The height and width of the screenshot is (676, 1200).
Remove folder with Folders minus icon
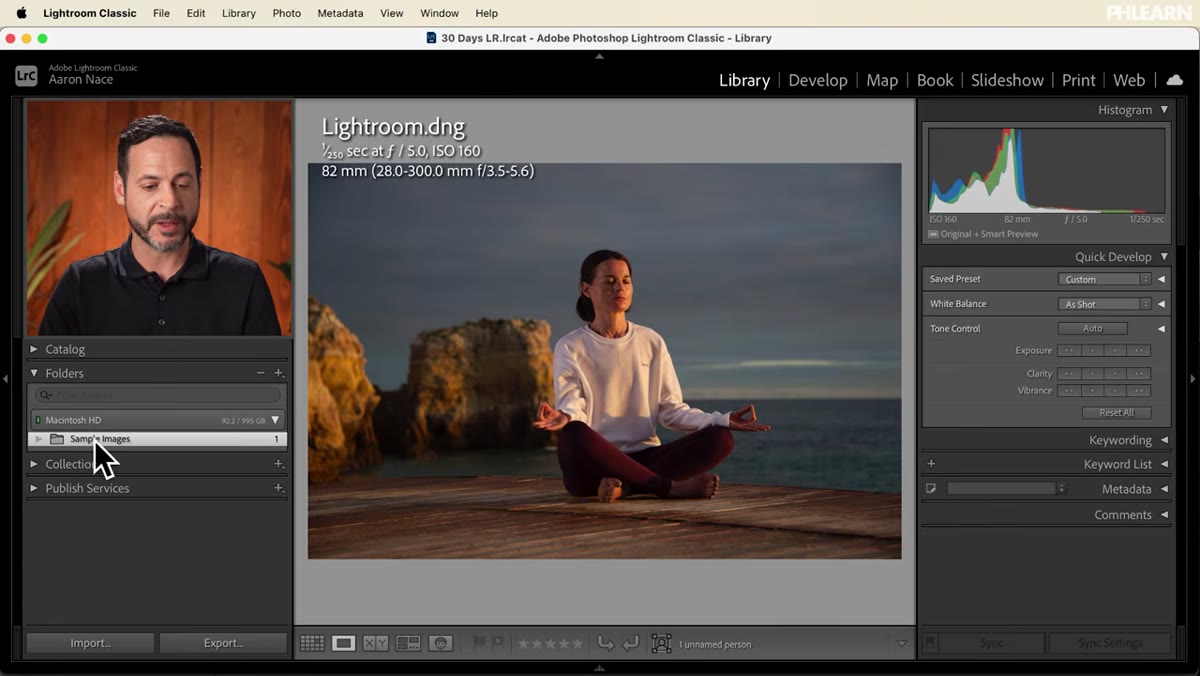[261, 373]
